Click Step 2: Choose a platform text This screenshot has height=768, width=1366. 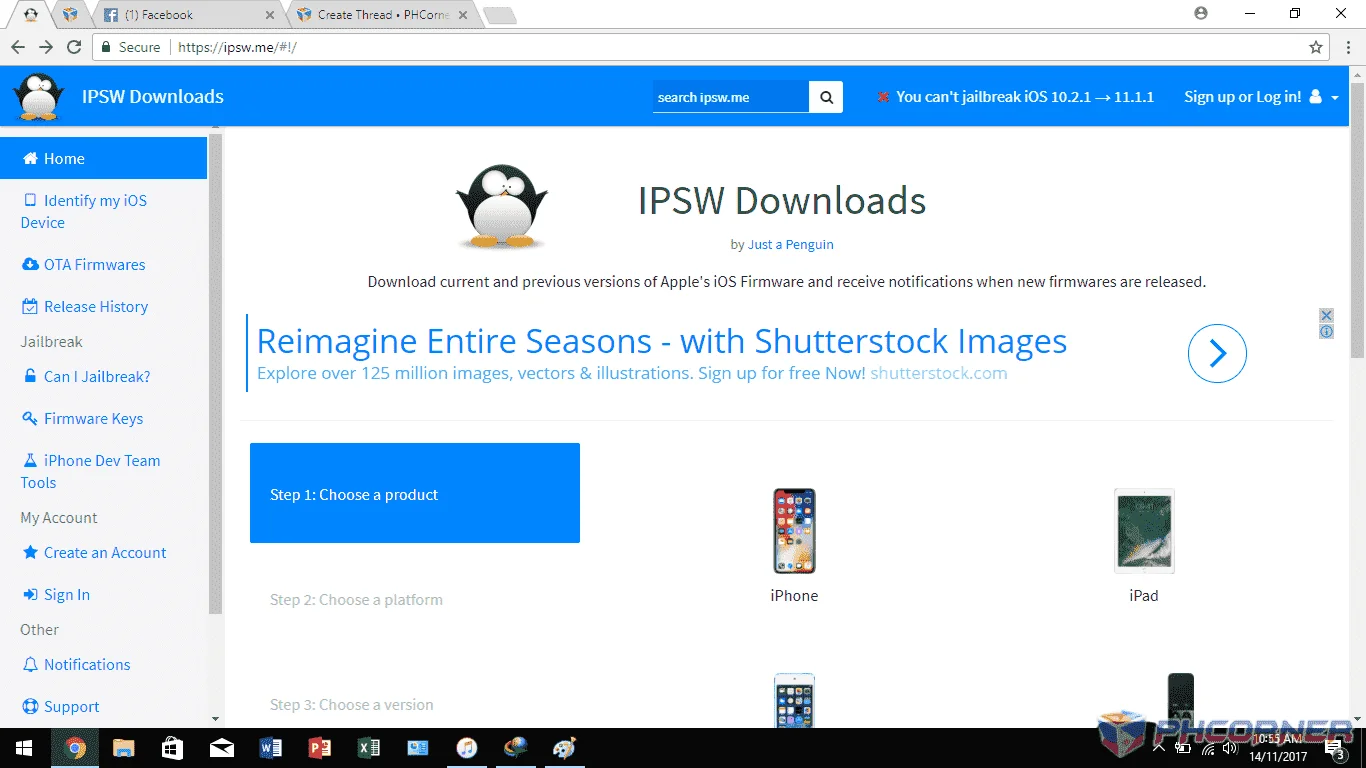[356, 600]
